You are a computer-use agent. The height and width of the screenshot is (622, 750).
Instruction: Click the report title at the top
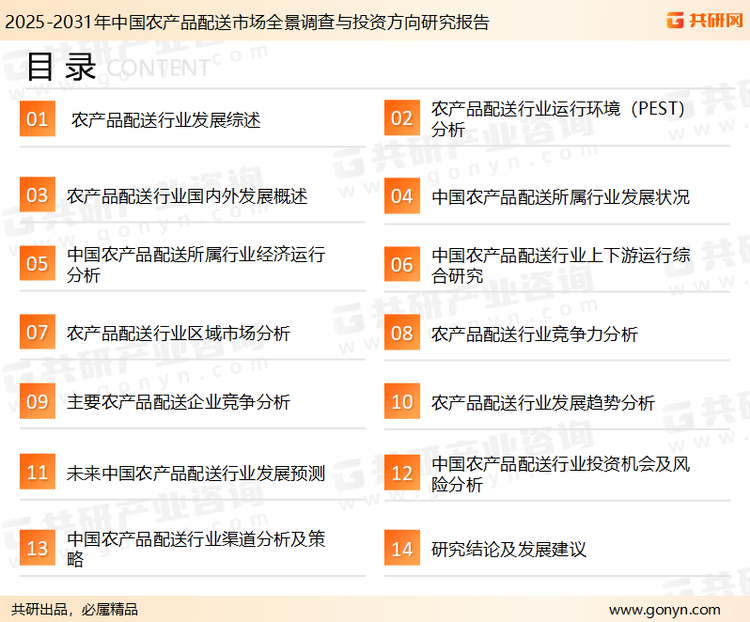point(246,21)
